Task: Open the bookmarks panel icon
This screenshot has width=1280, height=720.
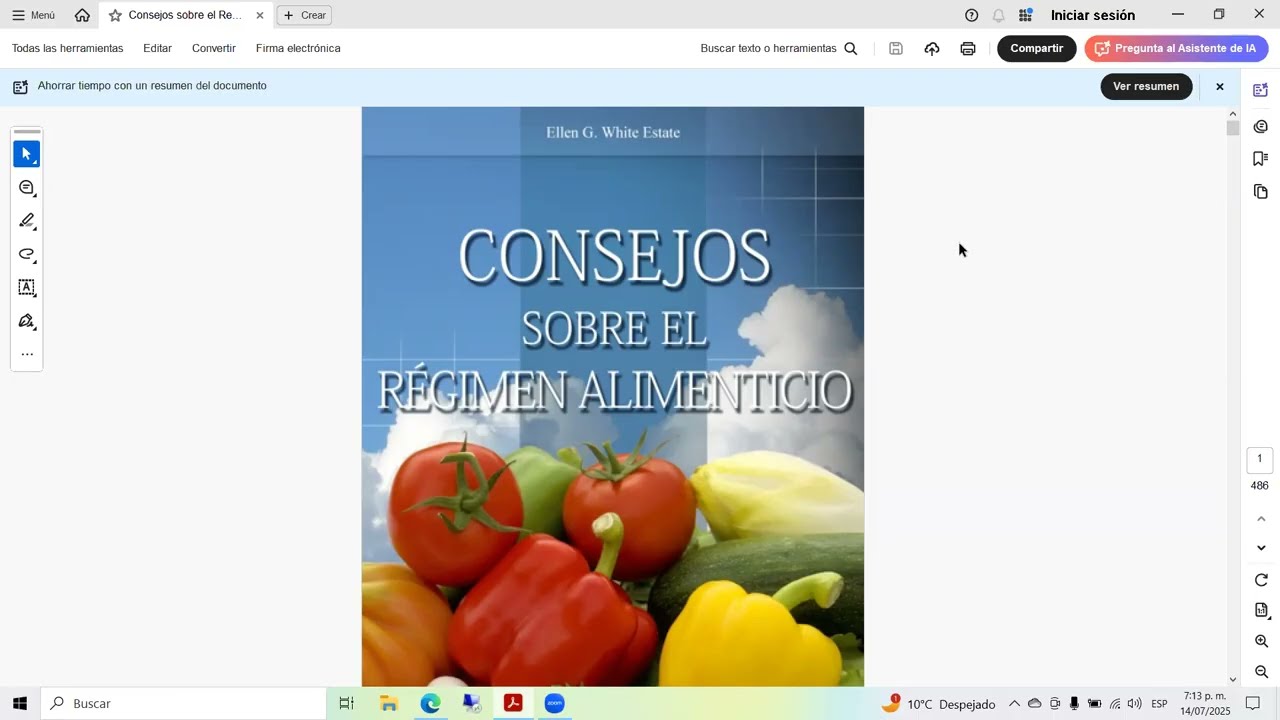Action: click(1261, 158)
